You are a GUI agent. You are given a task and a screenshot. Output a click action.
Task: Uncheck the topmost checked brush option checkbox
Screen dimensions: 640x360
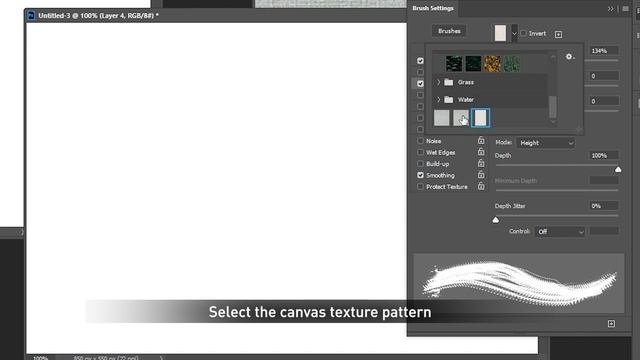(420, 60)
